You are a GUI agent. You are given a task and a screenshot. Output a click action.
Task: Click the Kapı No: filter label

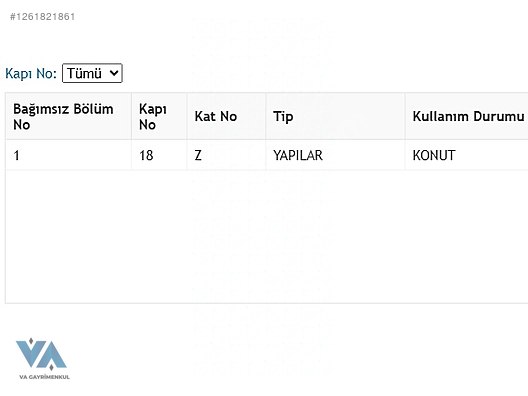pos(31,73)
